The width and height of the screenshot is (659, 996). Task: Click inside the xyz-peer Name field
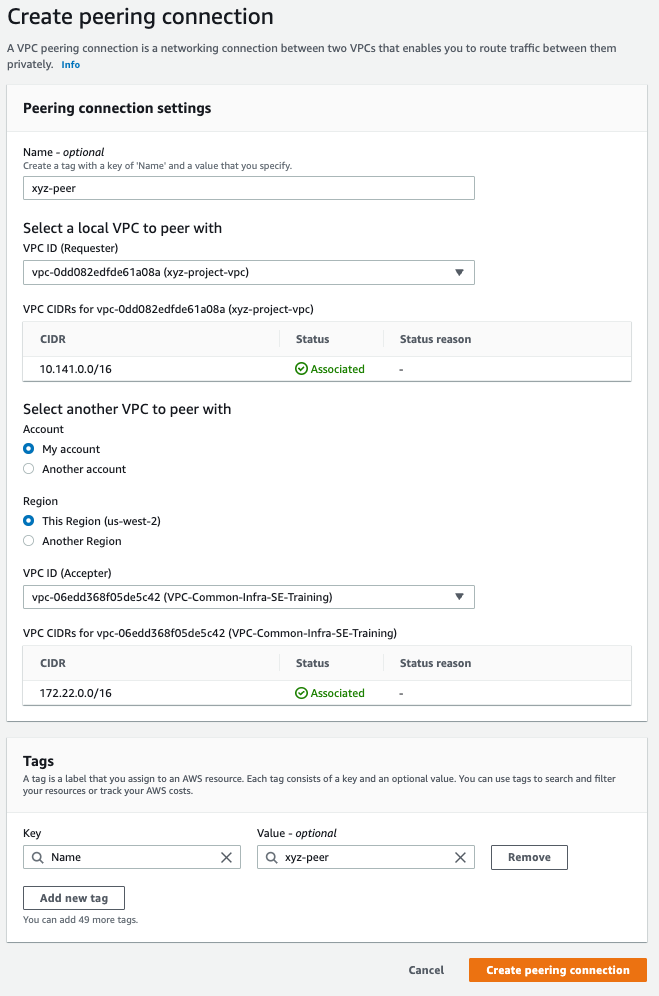248,188
